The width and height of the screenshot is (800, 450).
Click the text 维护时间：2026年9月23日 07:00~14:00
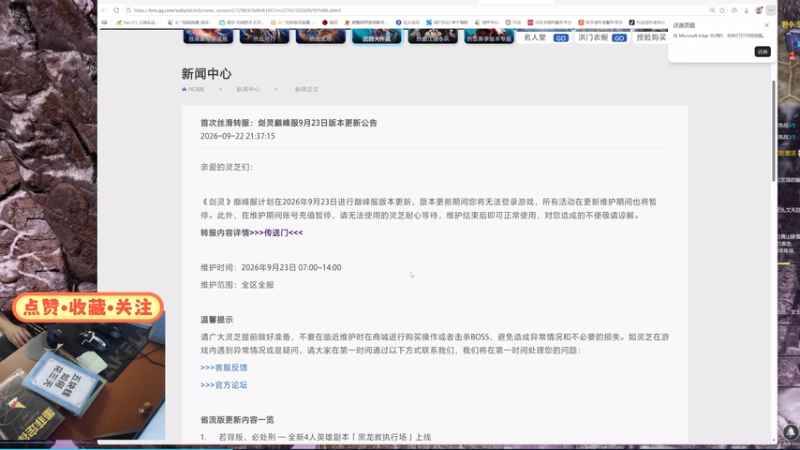[271, 267]
